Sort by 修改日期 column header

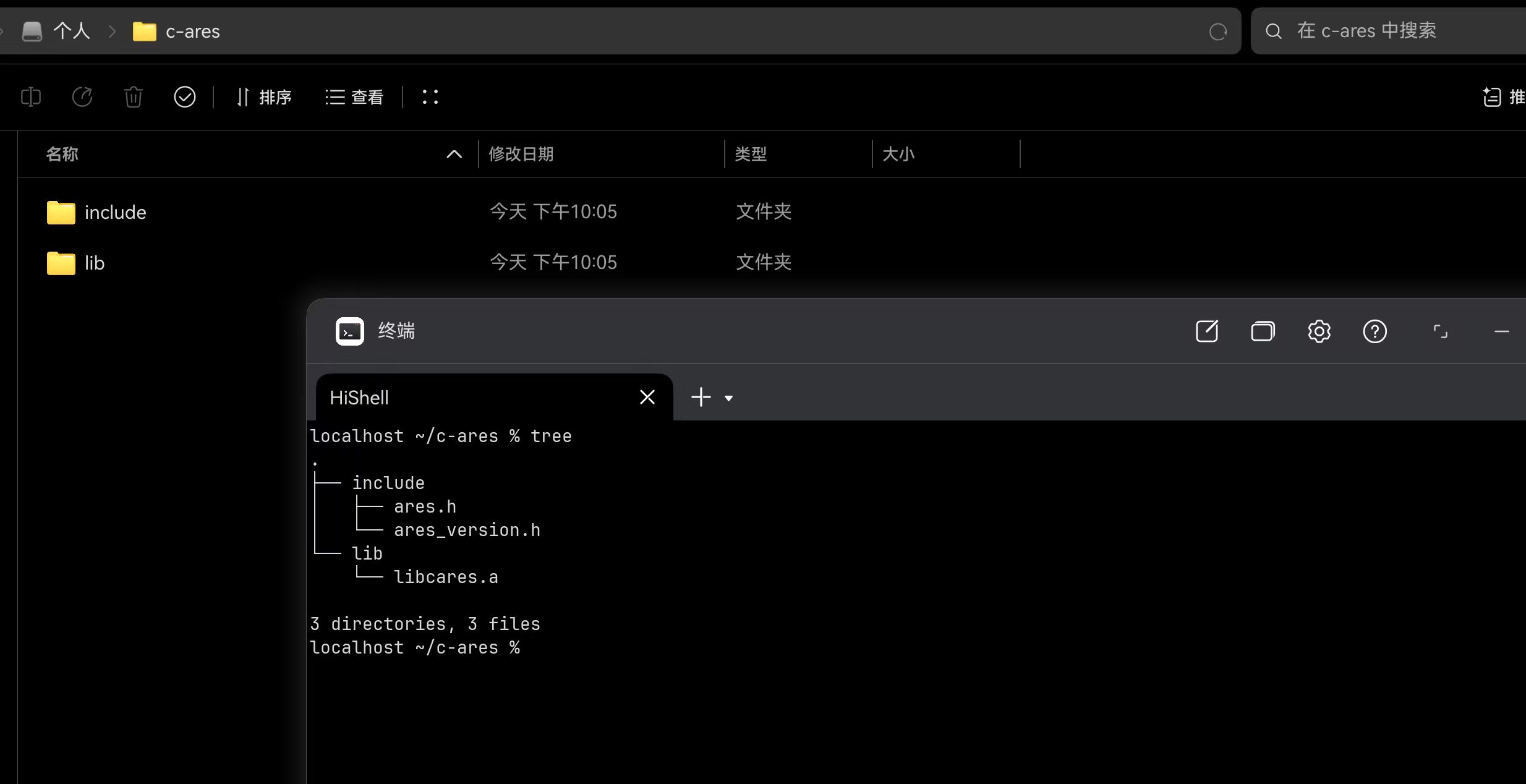click(521, 154)
